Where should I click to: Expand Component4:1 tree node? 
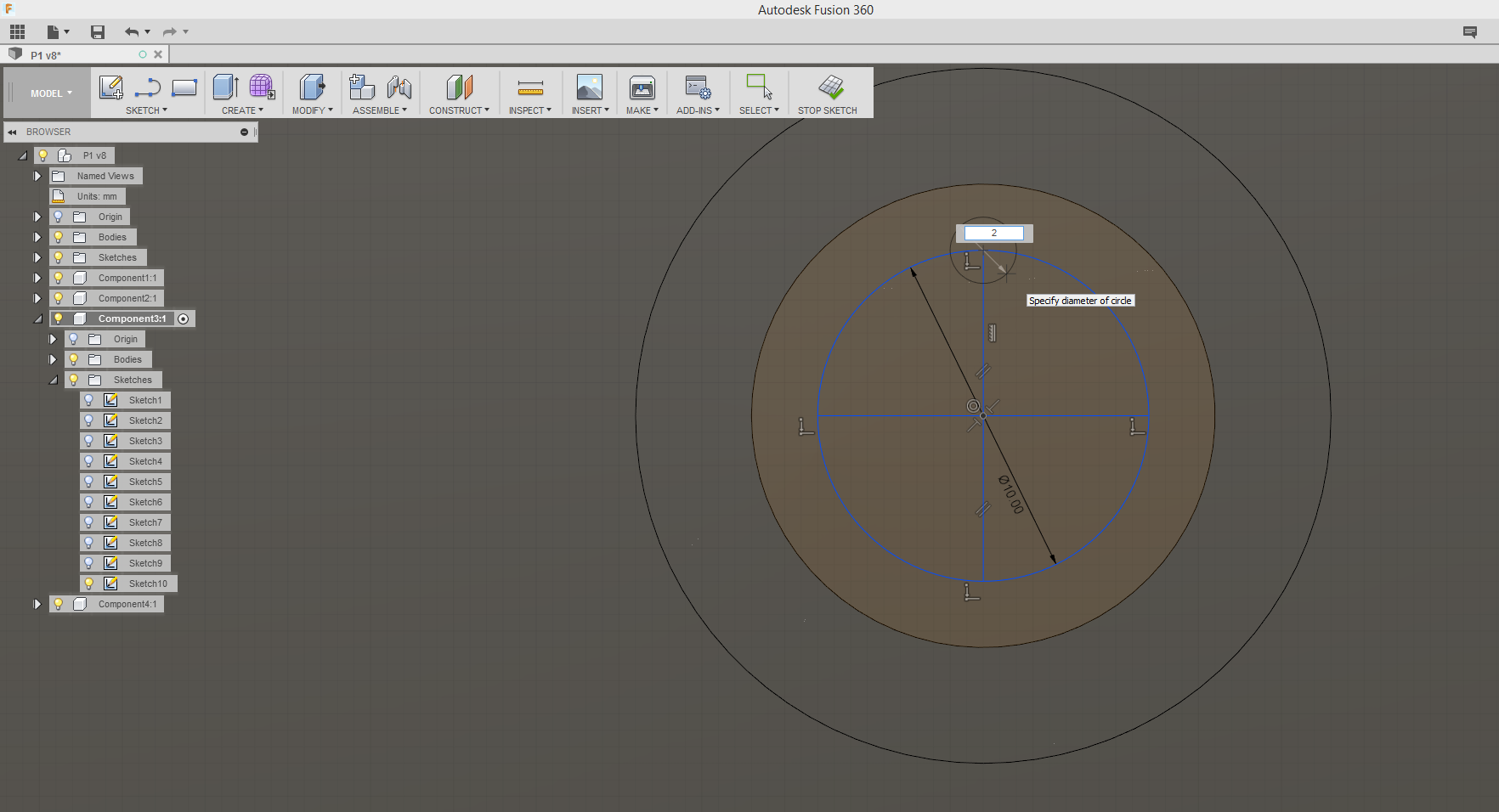tap(37, 604)
